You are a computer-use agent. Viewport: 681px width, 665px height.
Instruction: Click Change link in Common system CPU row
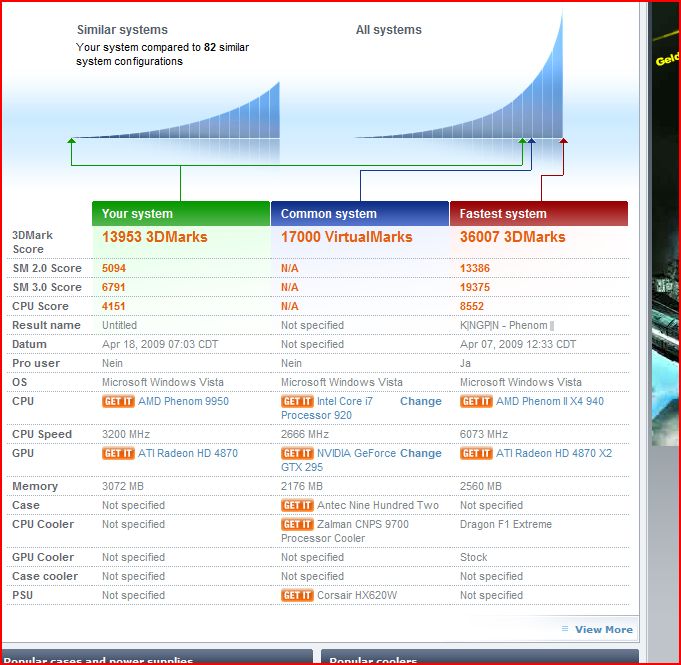coord(420,401)
